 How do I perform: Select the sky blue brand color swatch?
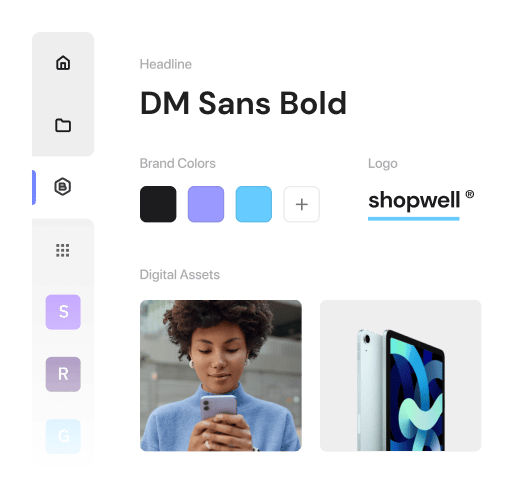pos(254,204)
